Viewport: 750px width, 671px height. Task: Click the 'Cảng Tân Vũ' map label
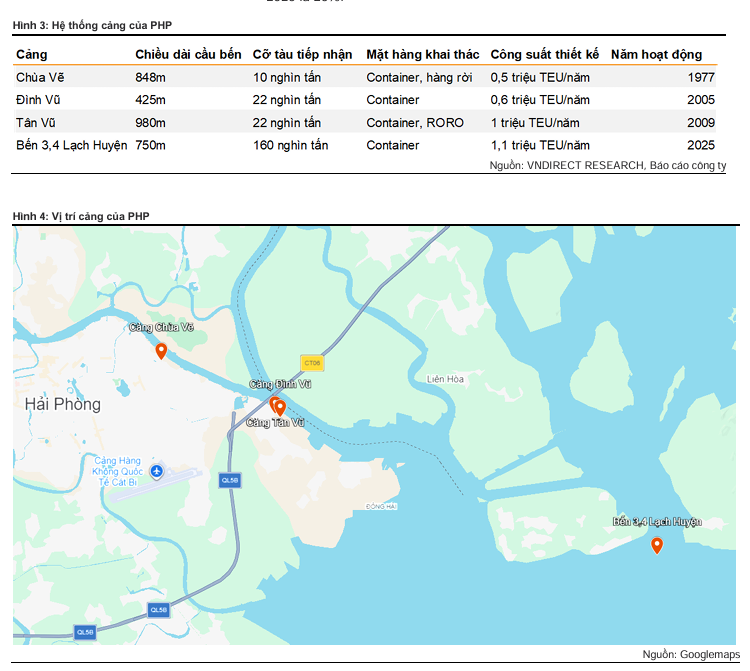(x=275, y=422)
